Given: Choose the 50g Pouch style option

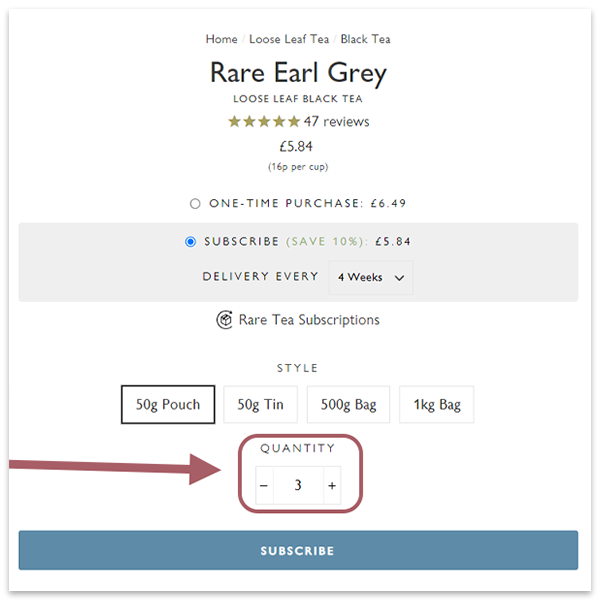Looking at the screenshot, I should click(x=168, y=404).
